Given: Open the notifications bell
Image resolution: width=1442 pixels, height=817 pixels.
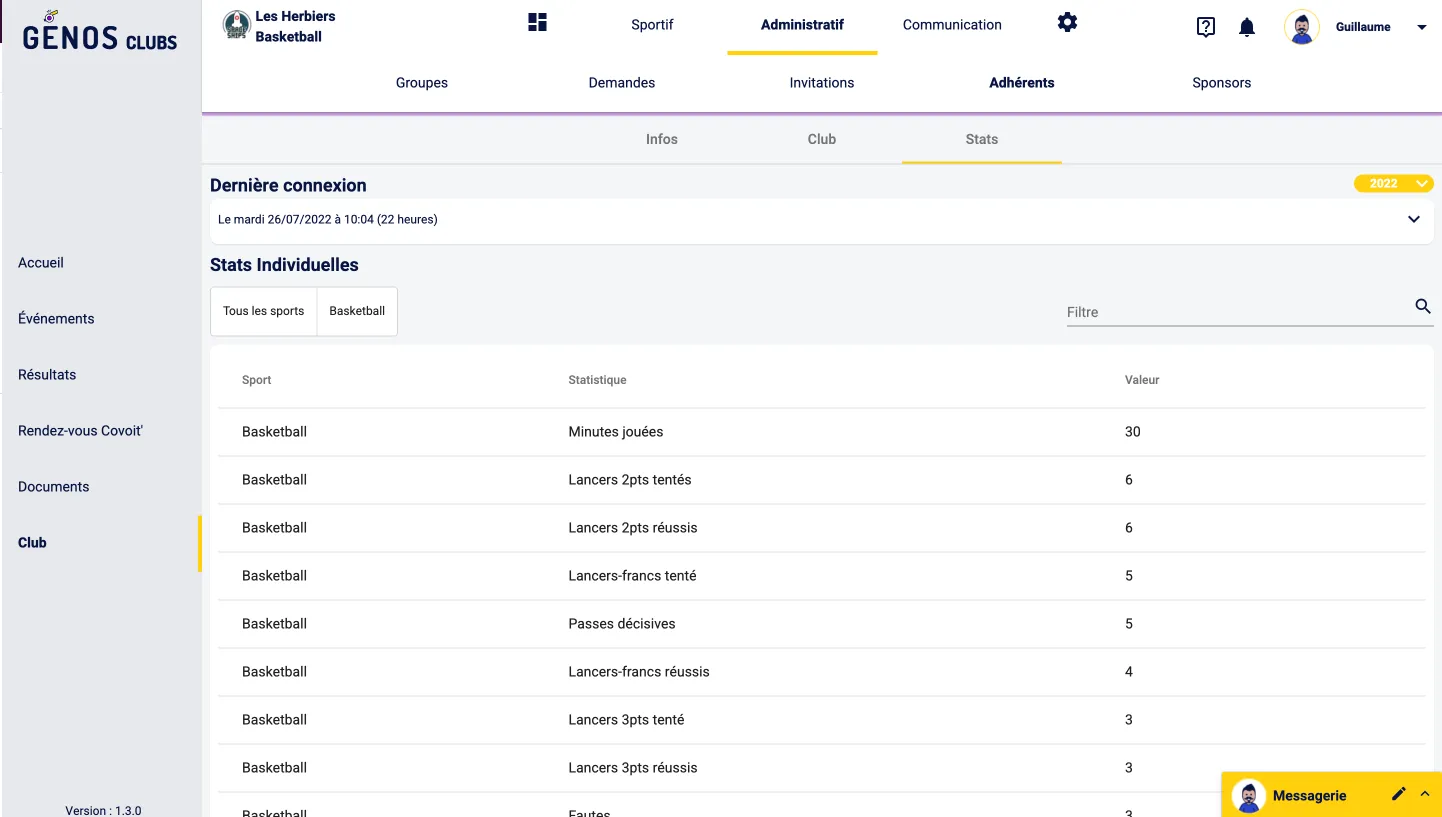Looking at the screenshot, I should click(1247, 27).
